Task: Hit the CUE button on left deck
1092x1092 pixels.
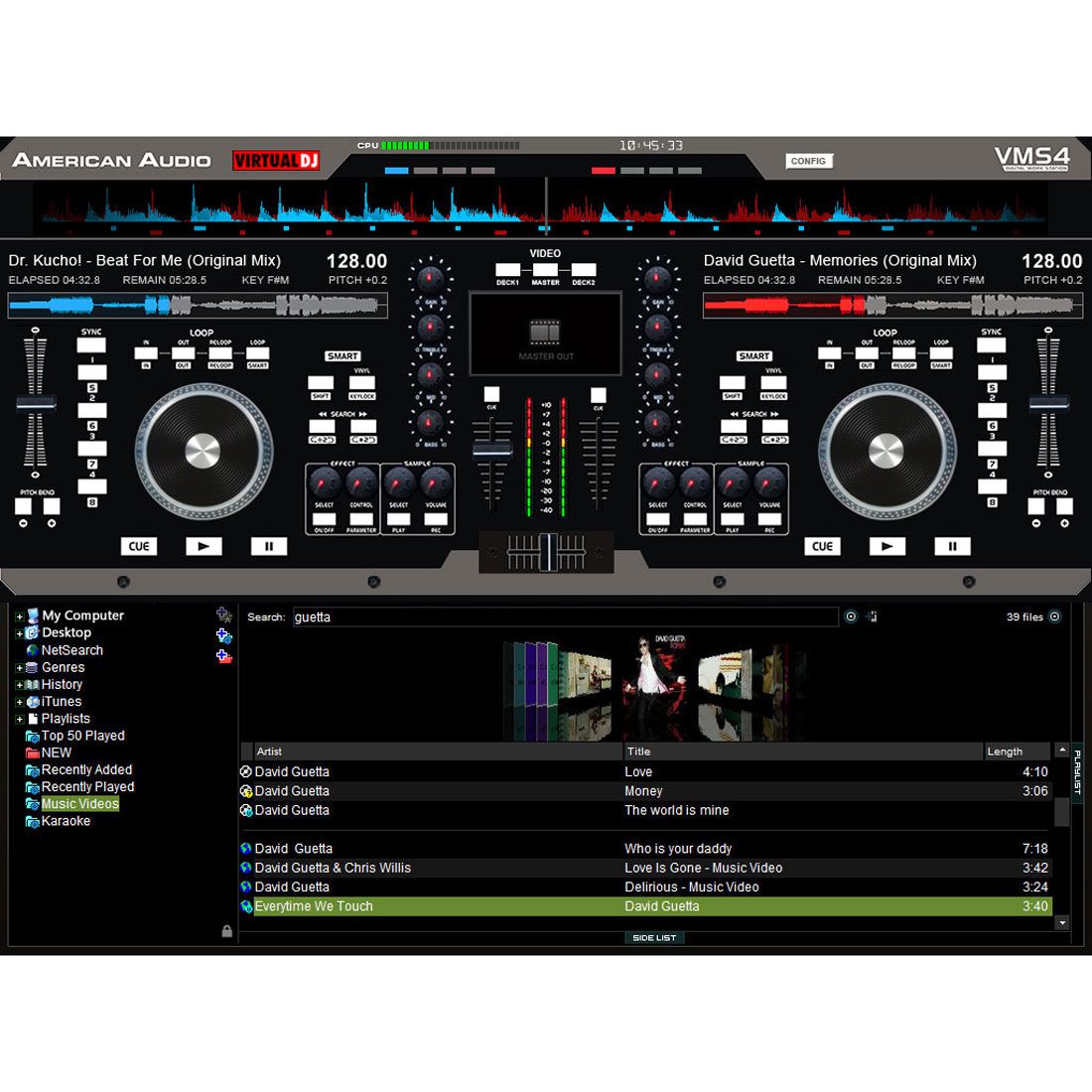Action: (x=139, y=546)
